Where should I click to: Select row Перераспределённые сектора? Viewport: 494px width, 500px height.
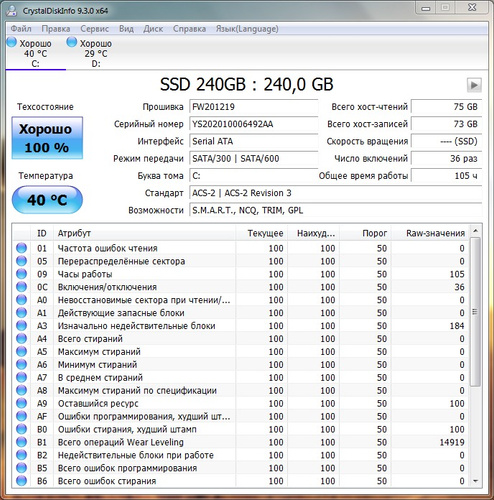tap(241, 261)
